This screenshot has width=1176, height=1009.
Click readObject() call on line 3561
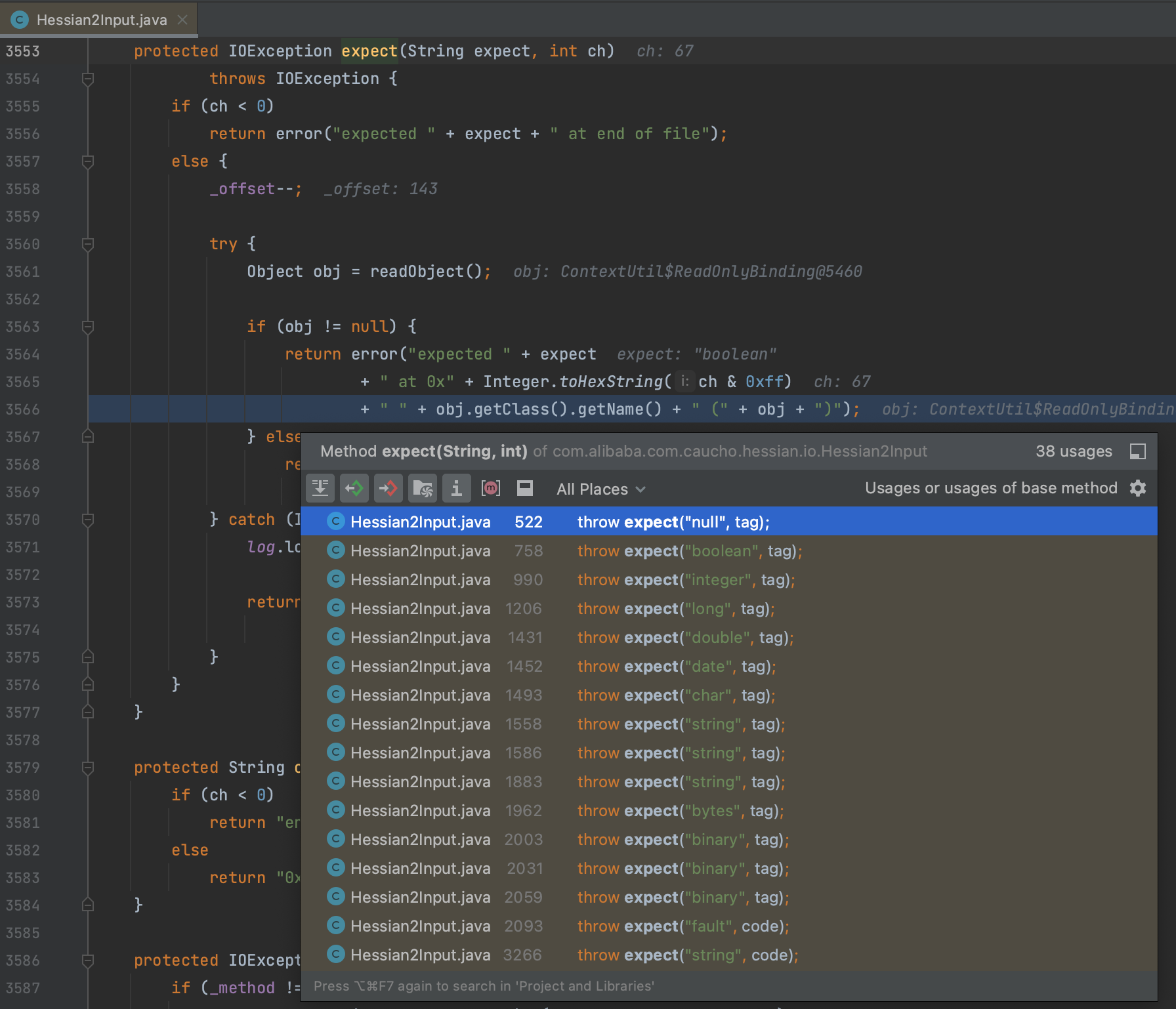427,272
